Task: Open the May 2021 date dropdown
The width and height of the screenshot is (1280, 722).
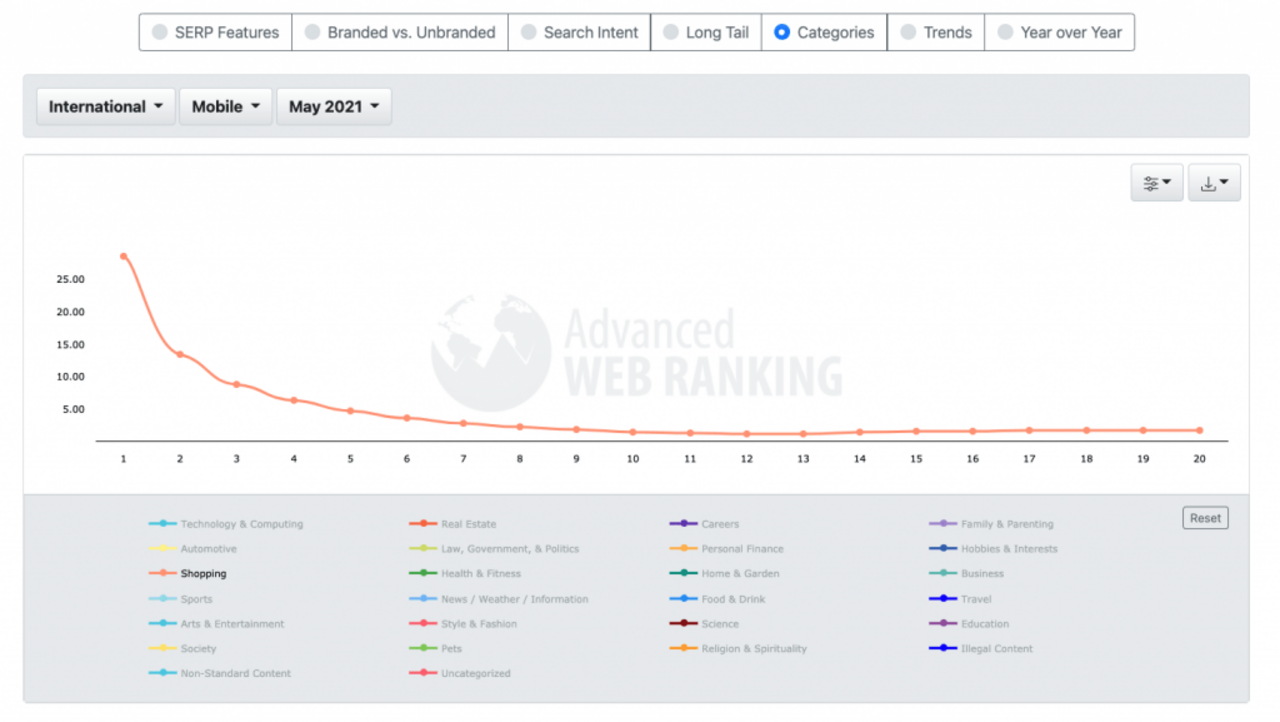Action: (334, 107)
